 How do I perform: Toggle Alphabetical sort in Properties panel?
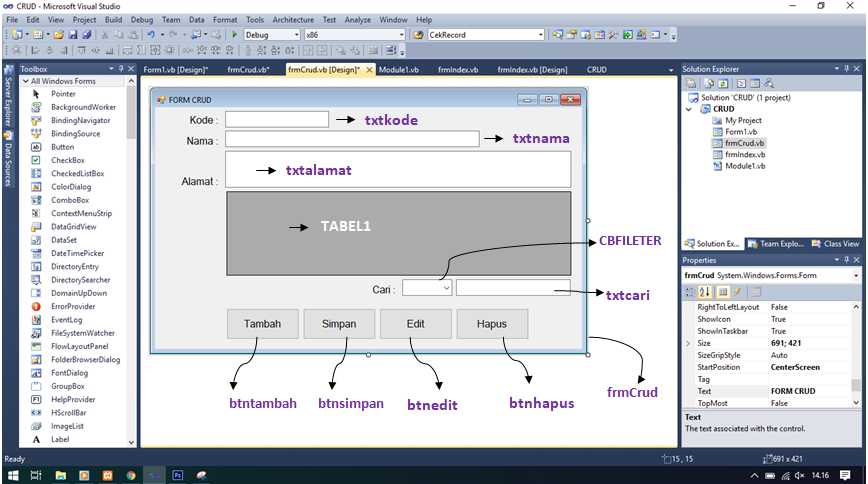[705, 292]
